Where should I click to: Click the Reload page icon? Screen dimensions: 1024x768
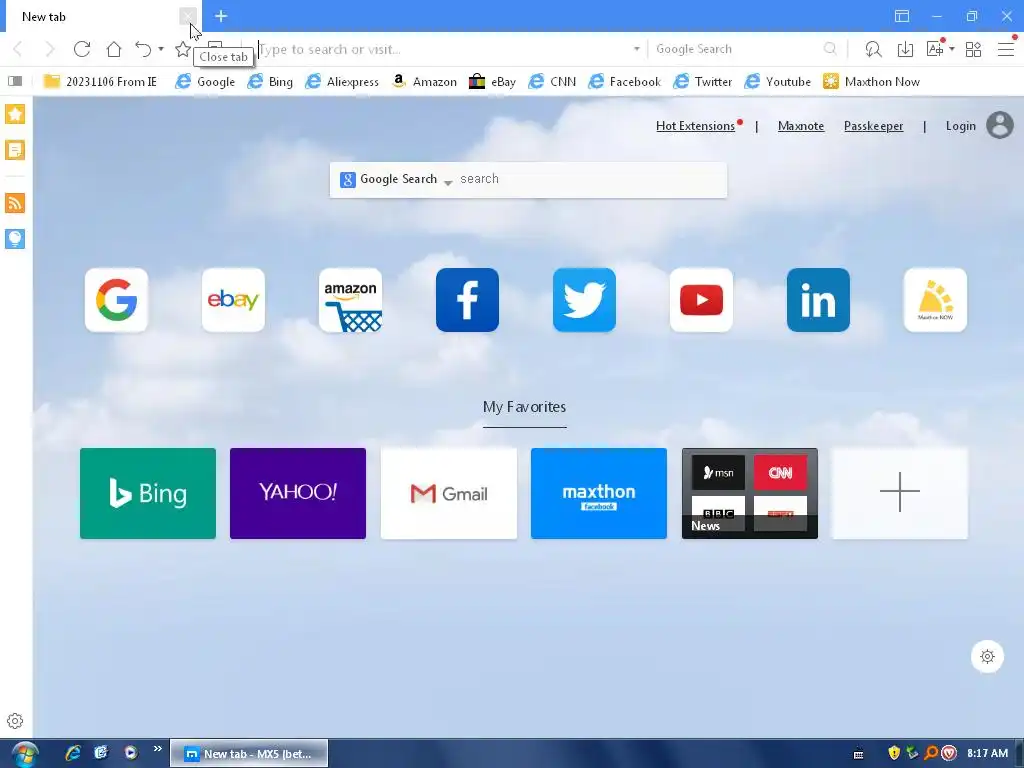point(82,49)
